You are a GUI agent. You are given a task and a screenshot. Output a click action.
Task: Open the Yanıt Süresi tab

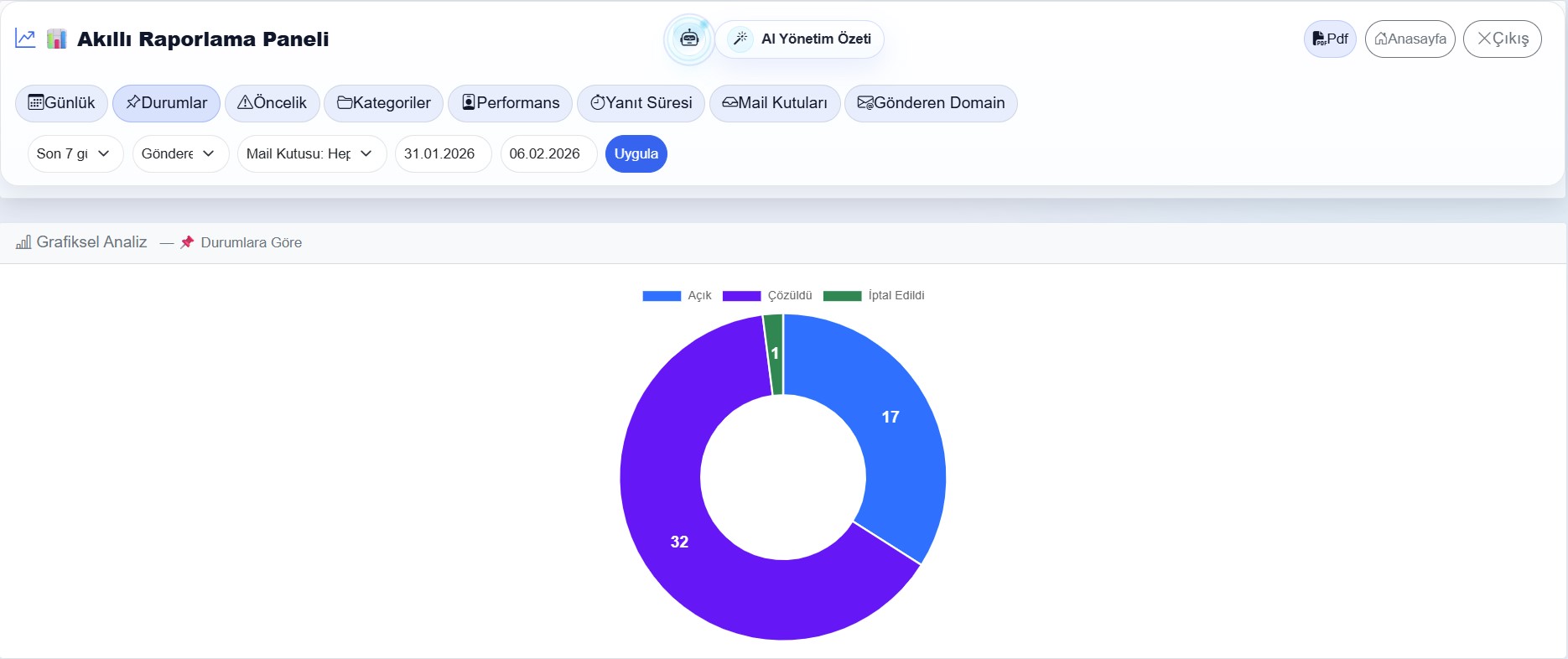(x=641, y=103)
